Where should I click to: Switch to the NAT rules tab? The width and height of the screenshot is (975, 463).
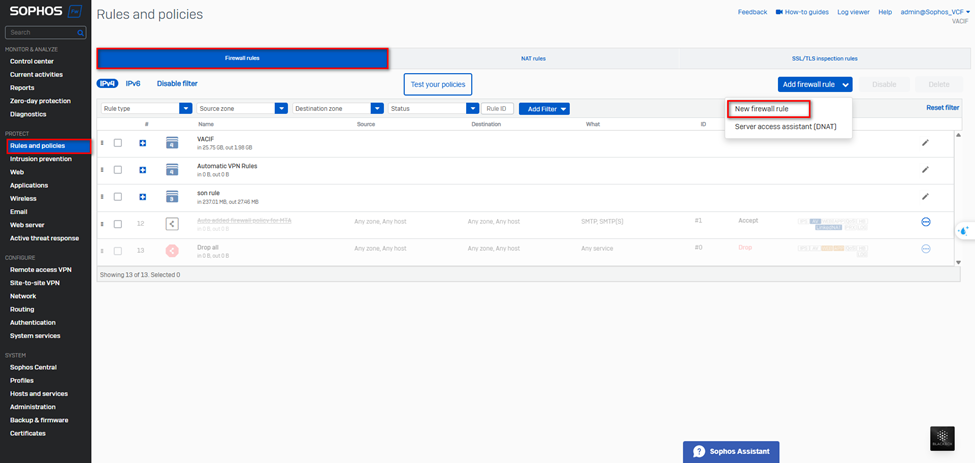[x=533, y=59]
